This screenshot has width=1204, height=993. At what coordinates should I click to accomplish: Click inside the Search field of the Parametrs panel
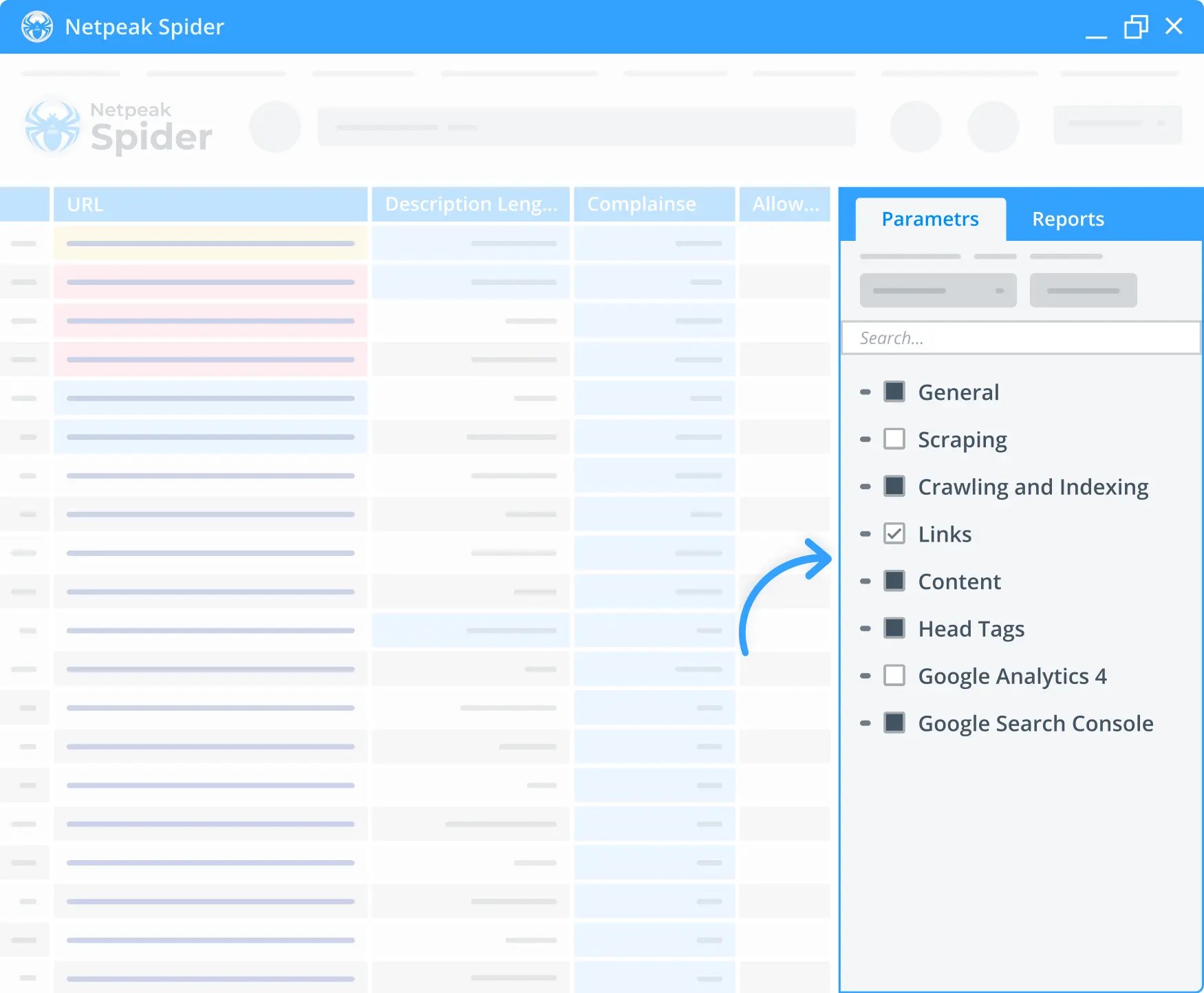(1020, 337)
